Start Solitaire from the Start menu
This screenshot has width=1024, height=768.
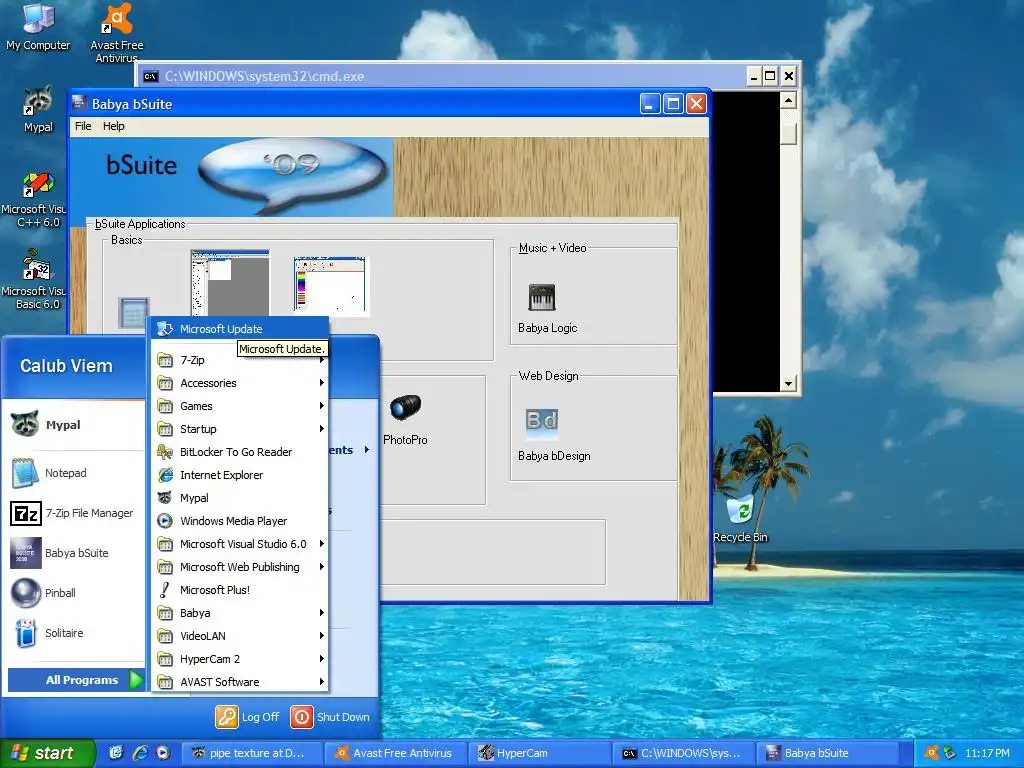point(76,633)
